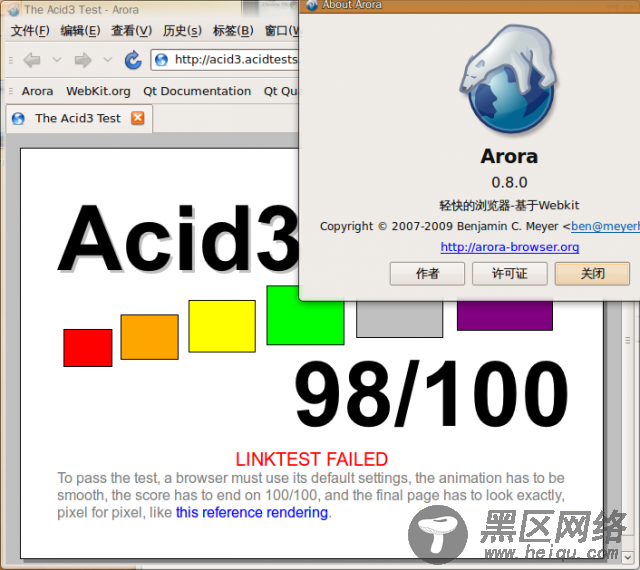Click the bookmarks bar grip handle
The width and height of the screenshot is (640, 570).
[11, 91]
